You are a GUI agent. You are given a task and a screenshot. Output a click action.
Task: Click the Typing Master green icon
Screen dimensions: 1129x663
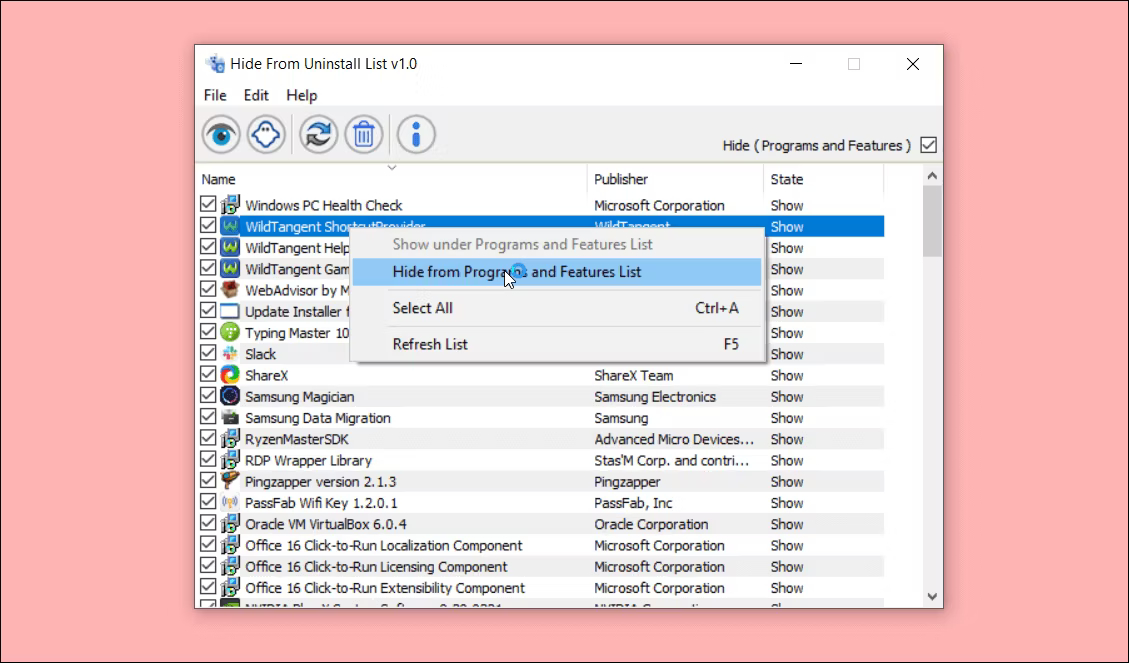coord(230,333)
